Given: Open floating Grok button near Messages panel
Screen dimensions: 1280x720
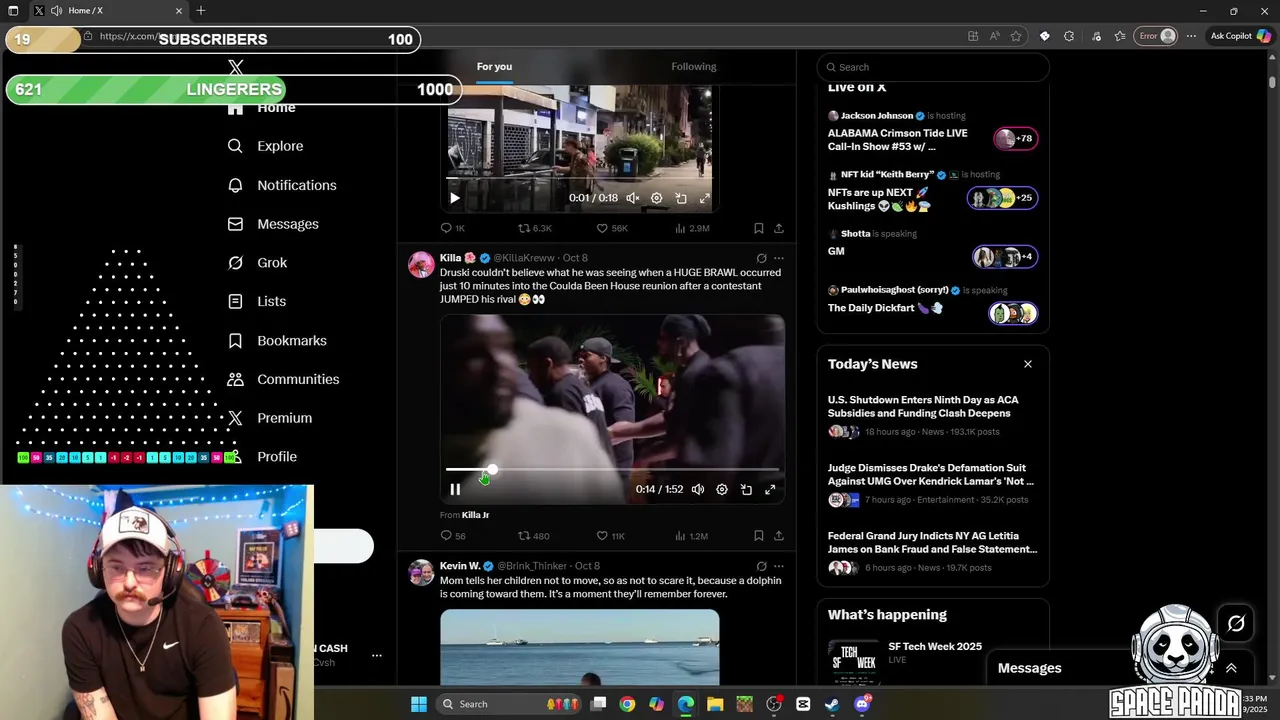Looking at the screenshot, I should pyautogui.click(x=1236, y=623).
